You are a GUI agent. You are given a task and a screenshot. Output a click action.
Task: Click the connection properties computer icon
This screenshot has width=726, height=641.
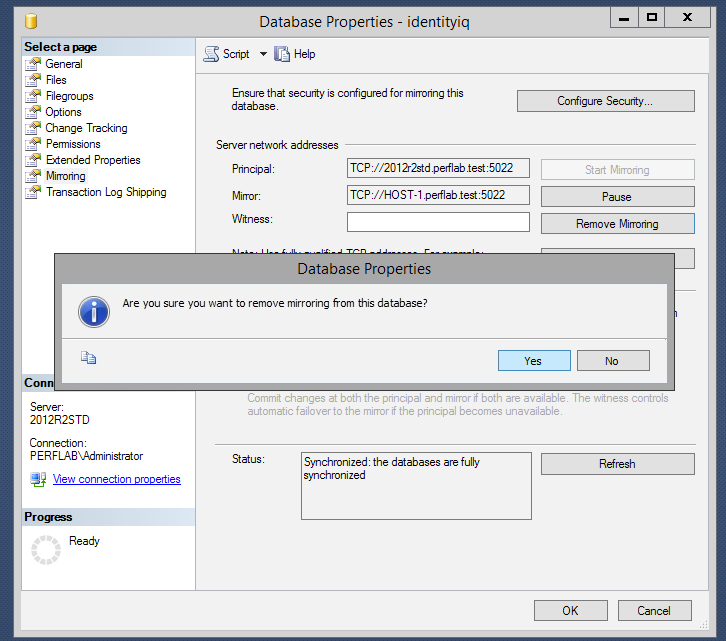coord(38,479)
